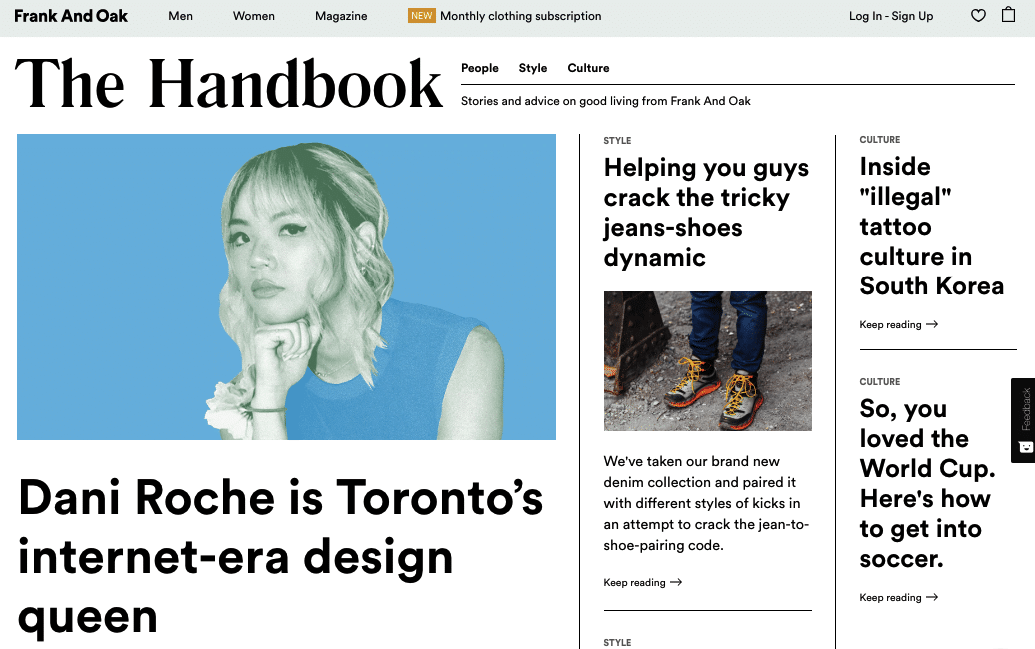This screenshot has width=1035, height=649.
Task: Open the shopping bag icon
Action: coord(1009,15)
